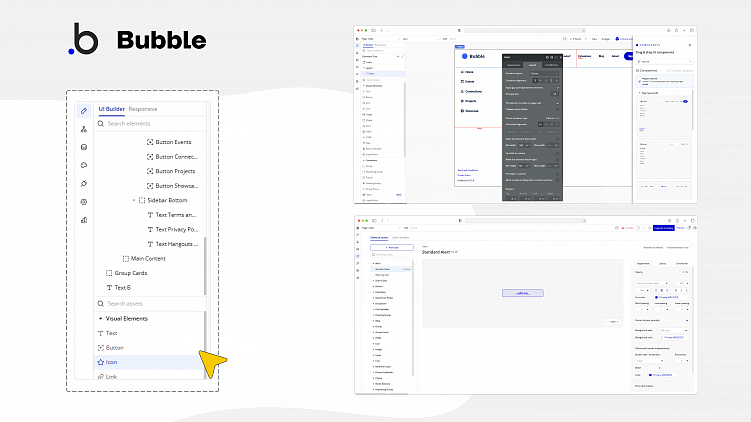Focus the Search assets field
Image resolution: width=751 pixels, height=422 pixels.
(150, 304)
